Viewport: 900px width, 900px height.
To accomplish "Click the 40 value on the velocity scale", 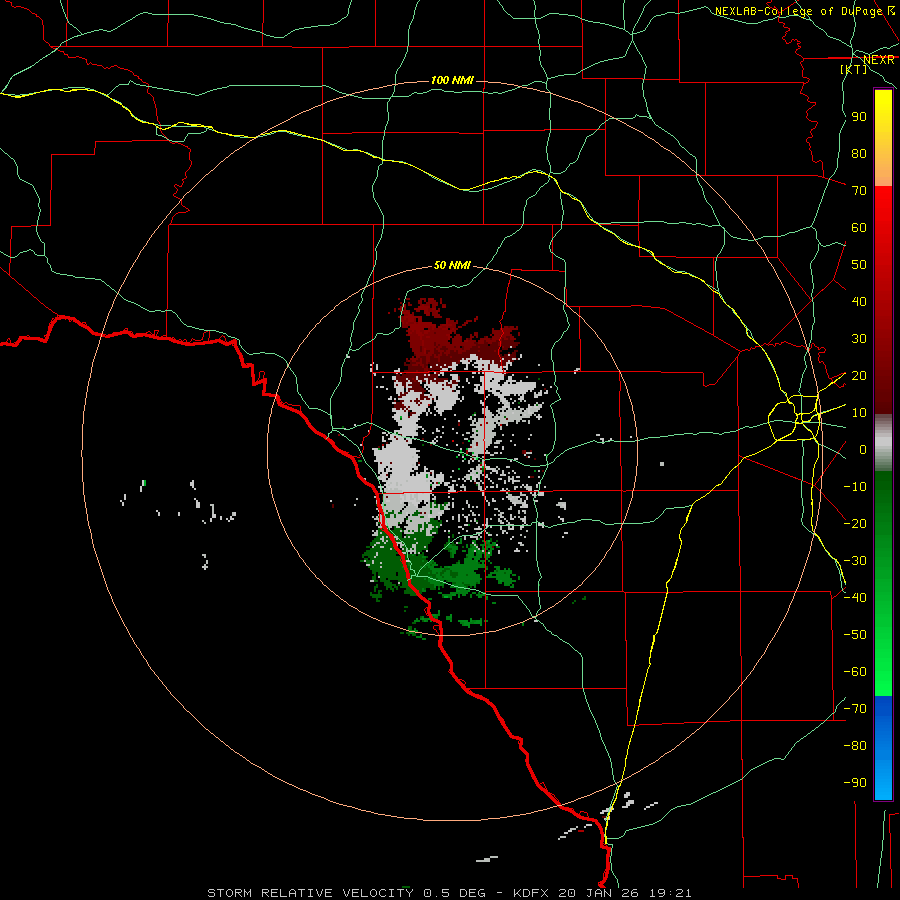I will (859, 301).
